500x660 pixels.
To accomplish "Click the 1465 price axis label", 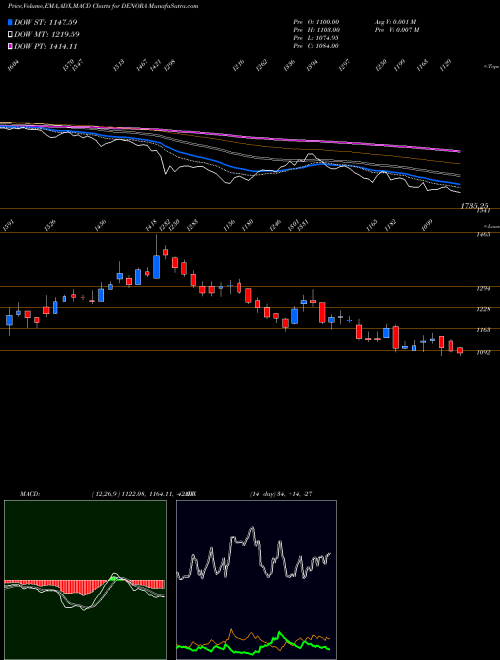I will [483, 235].
